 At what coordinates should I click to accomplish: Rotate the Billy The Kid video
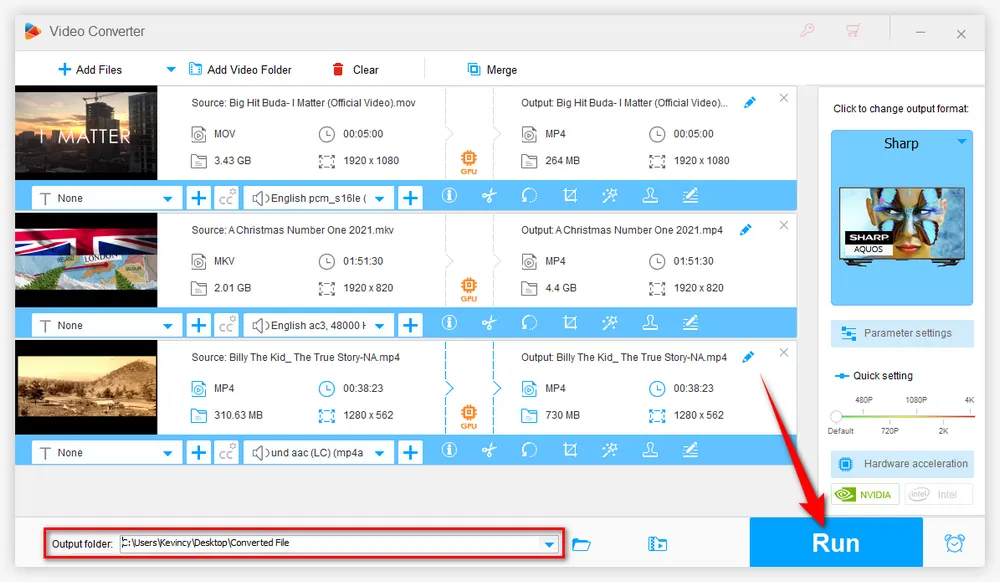coord(529,450)
